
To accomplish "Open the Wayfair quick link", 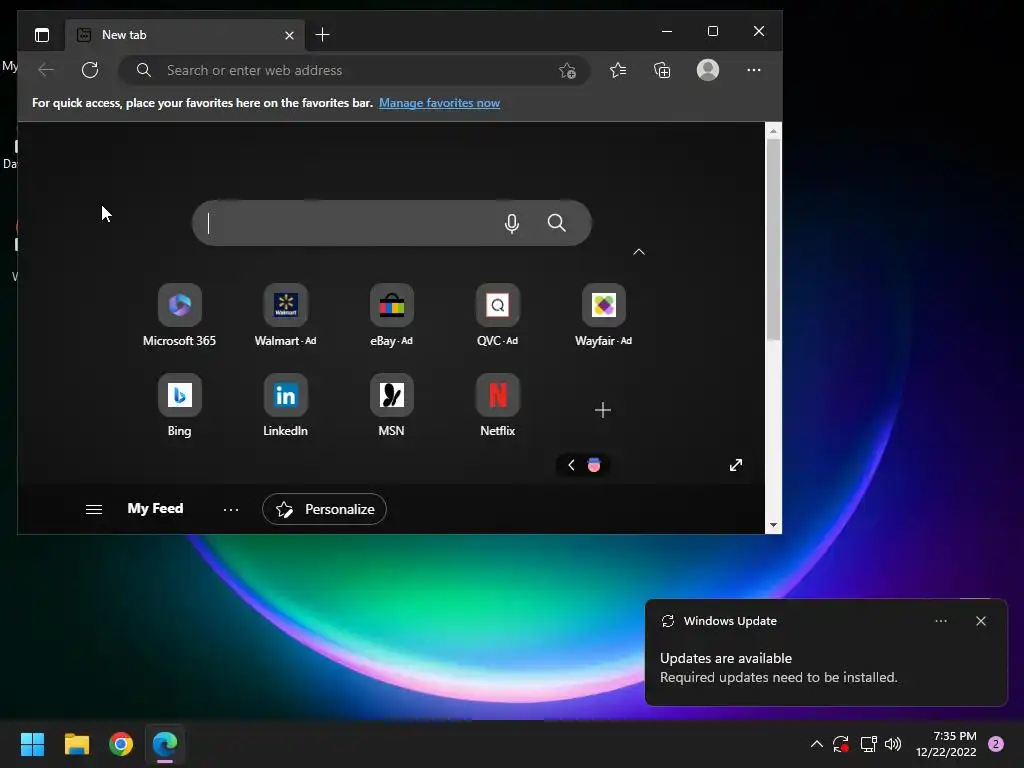I will 603,315.
